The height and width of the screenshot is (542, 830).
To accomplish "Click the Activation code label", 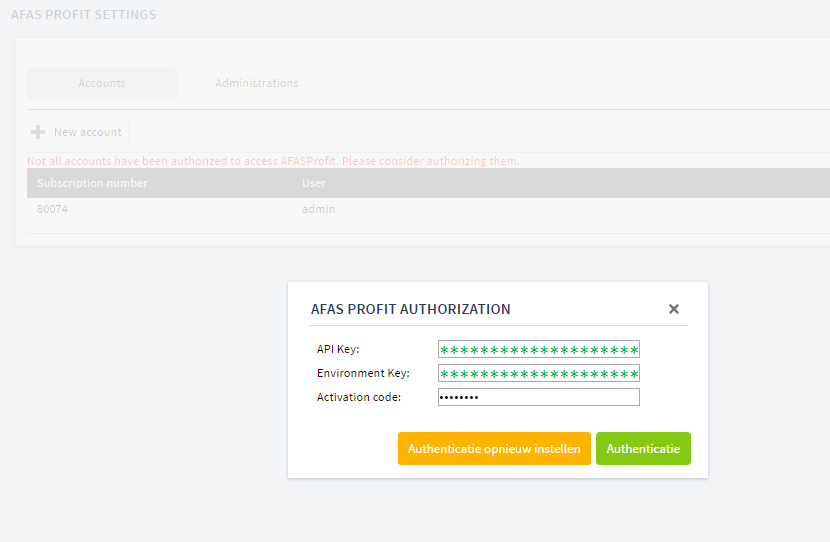I will point(359,397).
